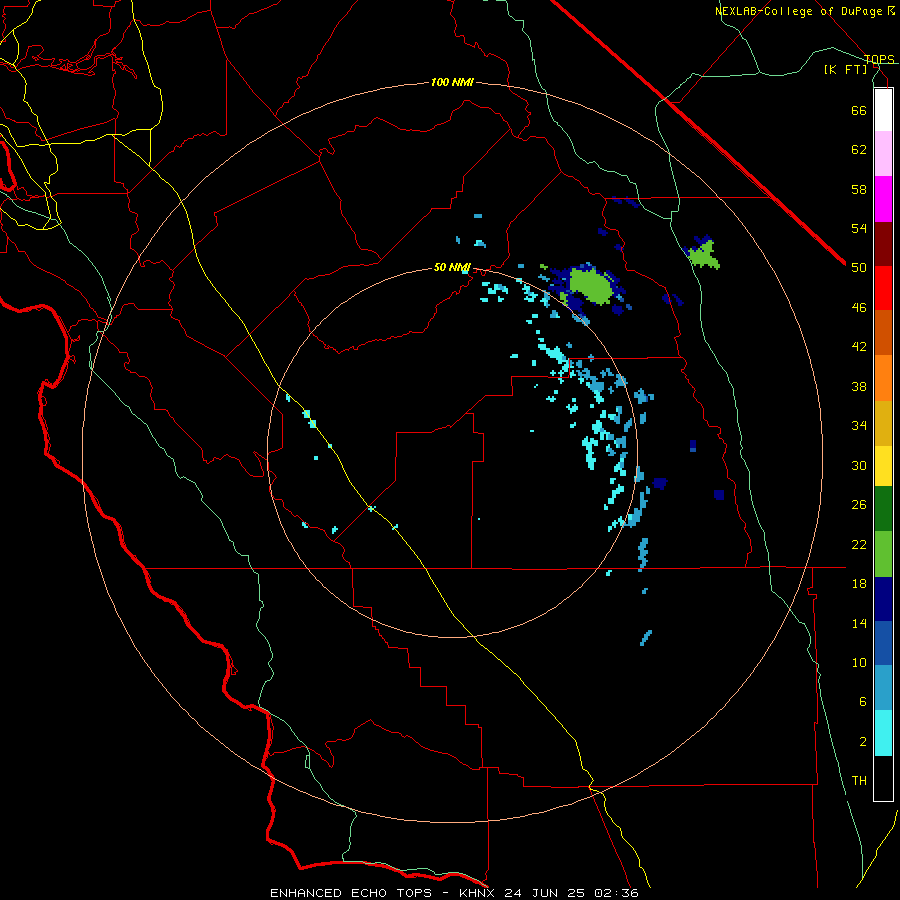Select the dark red (maroon) legend swatch
Viewport: 900px width, 900px height.
883,244
